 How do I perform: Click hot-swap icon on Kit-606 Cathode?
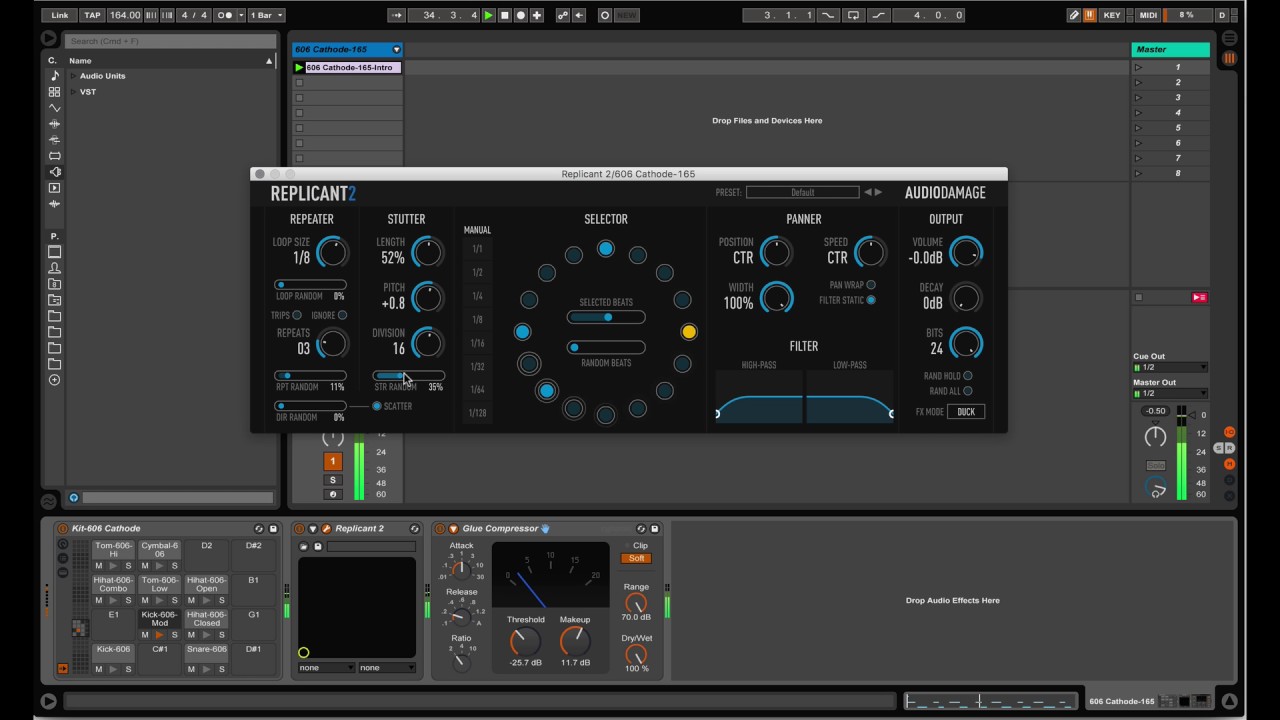(x=259, y=528)
